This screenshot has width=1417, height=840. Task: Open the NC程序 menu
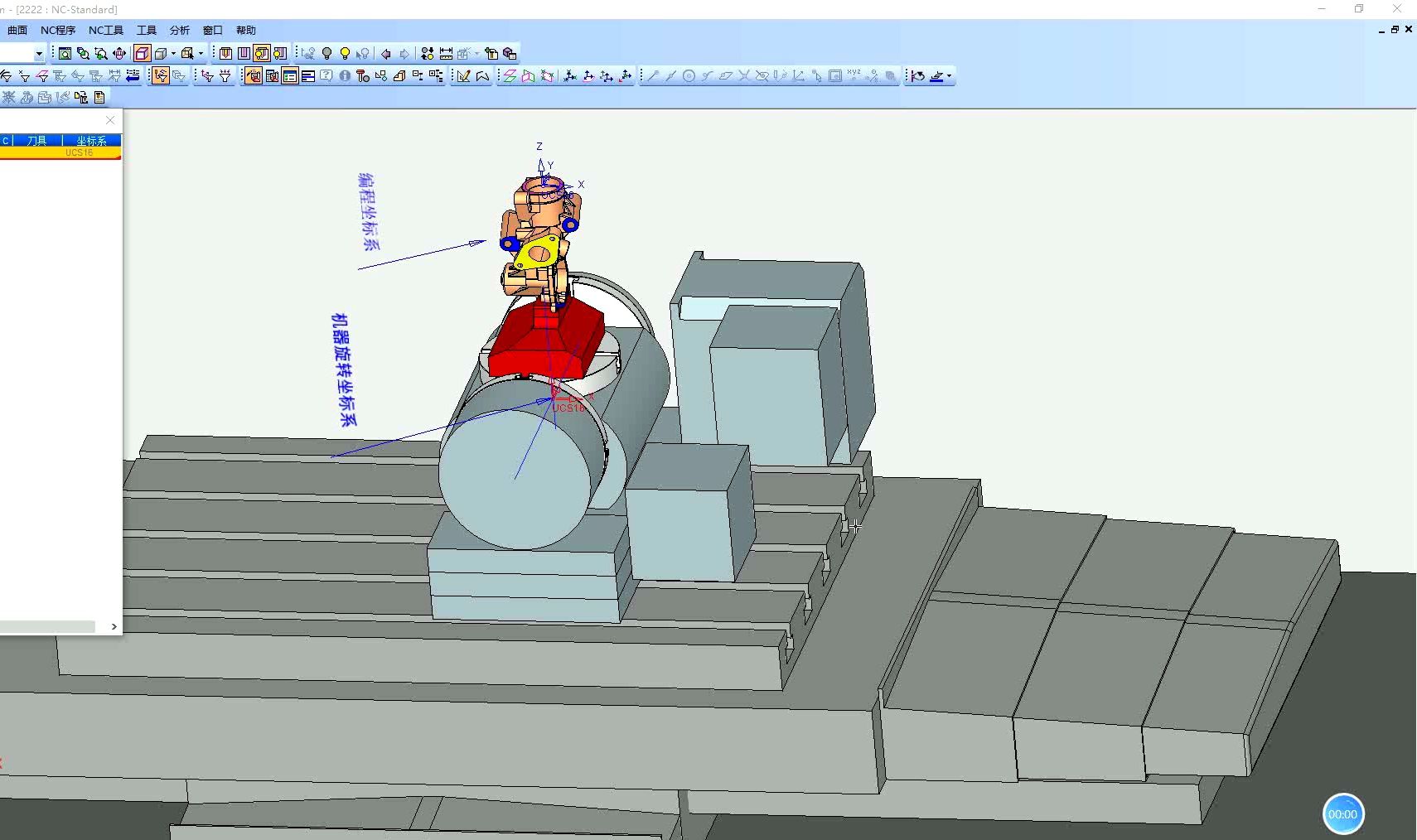point(58,30)
